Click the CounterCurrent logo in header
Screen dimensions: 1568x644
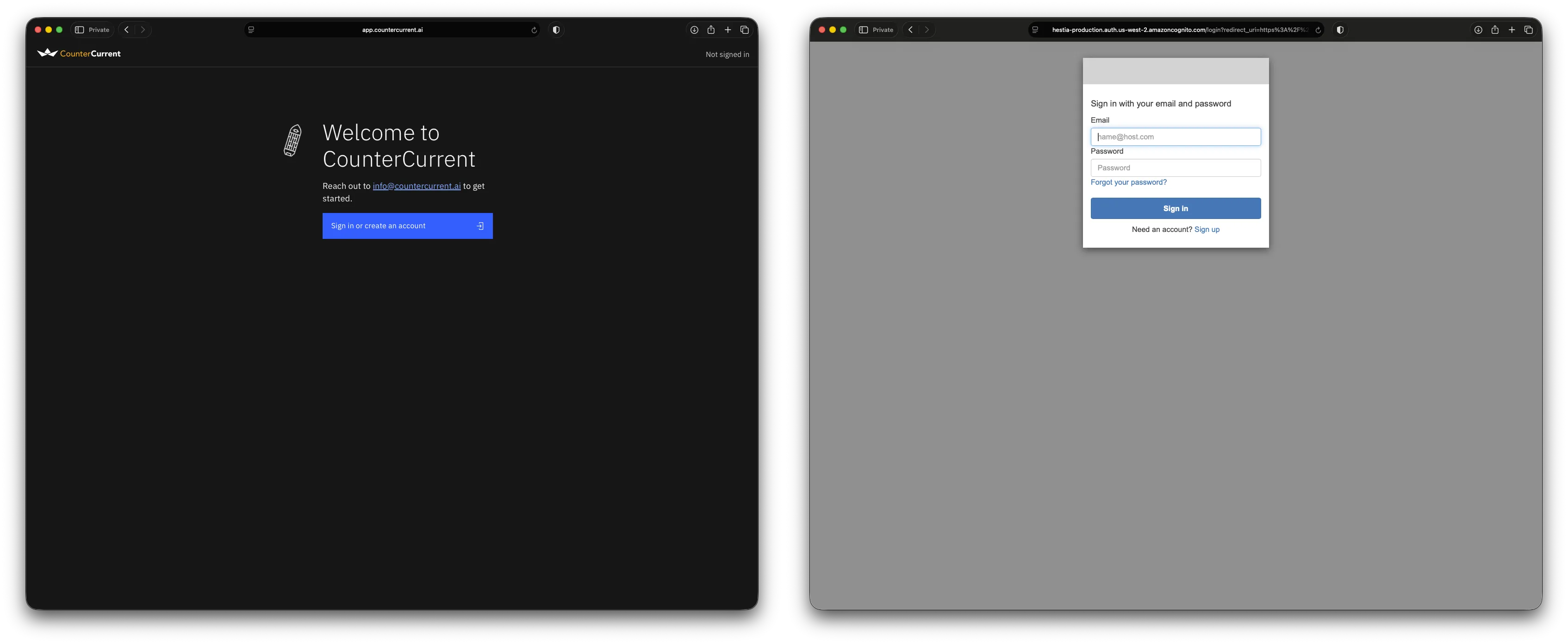79,54
